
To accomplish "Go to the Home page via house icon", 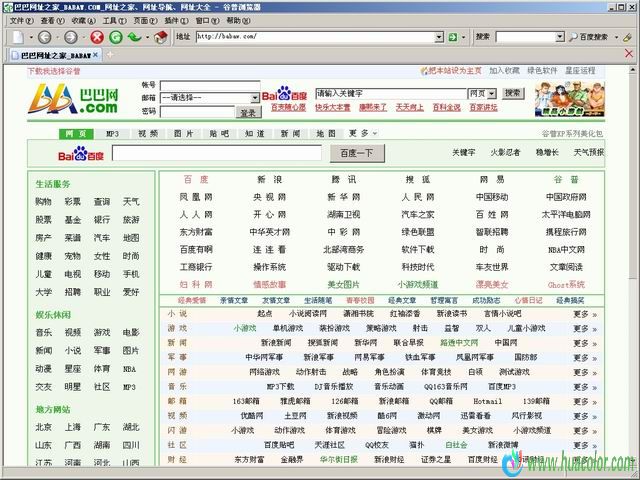I will (x=161, y=37).
